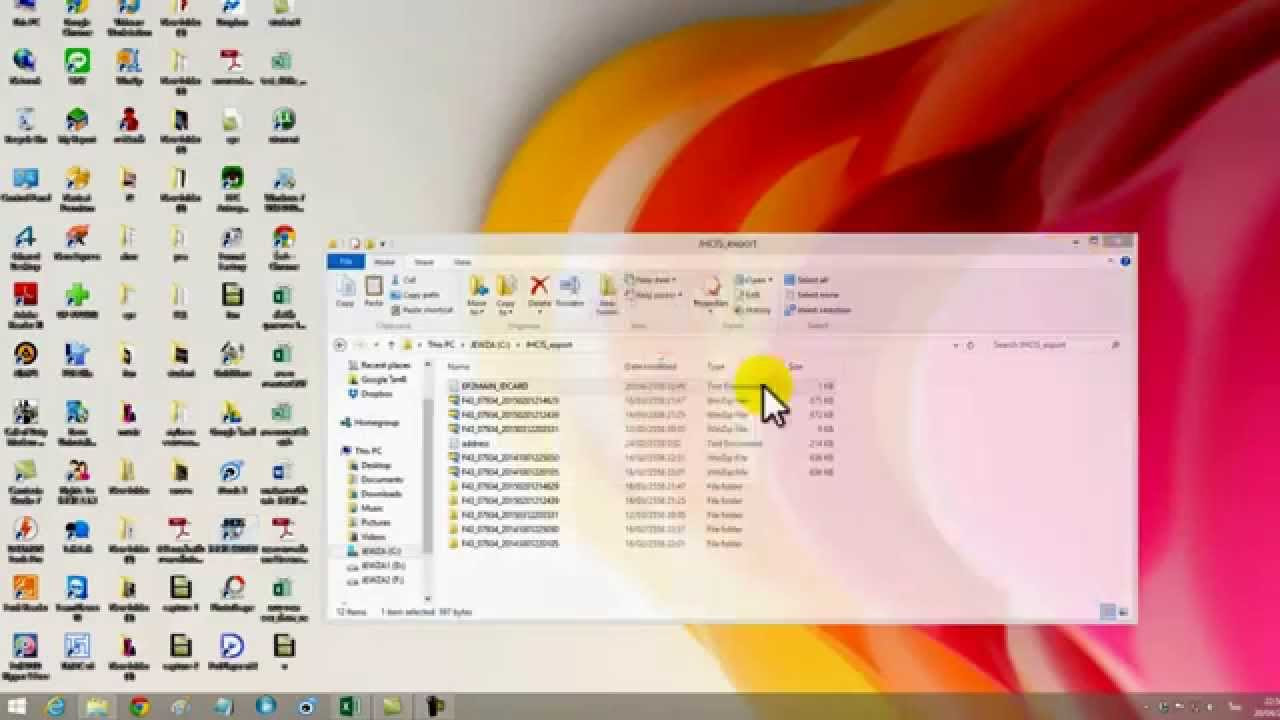
Task: Switch to the Share ribbon tab
Action: click(x=424, y=262)
